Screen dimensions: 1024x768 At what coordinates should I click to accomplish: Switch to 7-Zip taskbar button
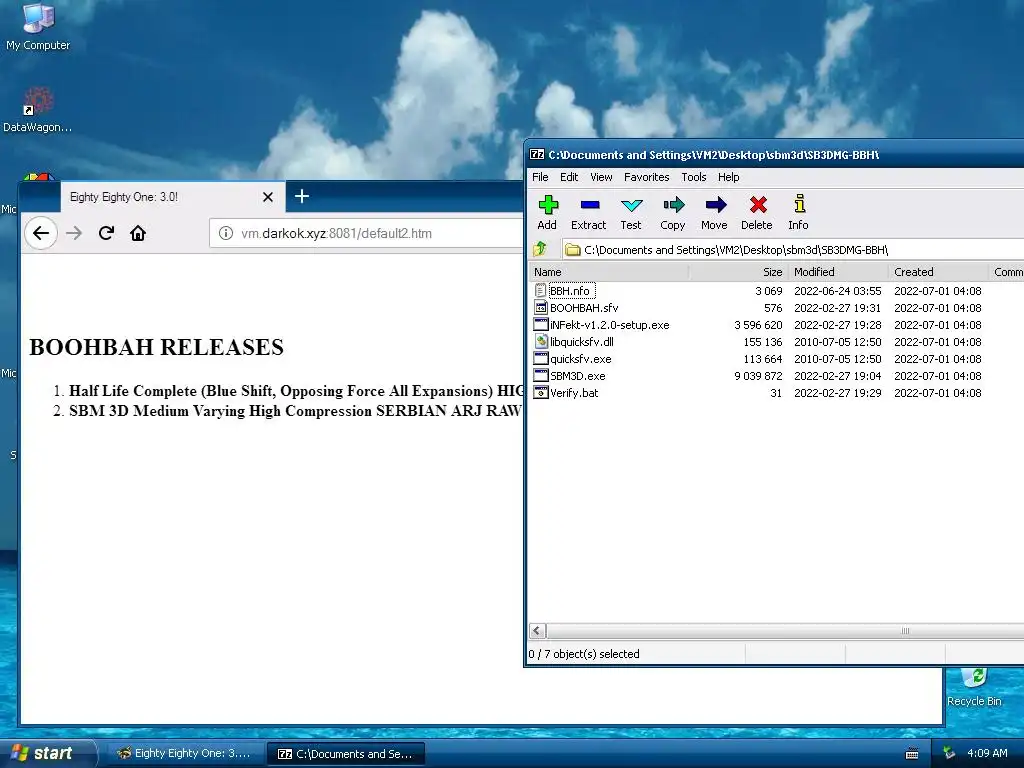pyautogui.click(x=346, y=754)
